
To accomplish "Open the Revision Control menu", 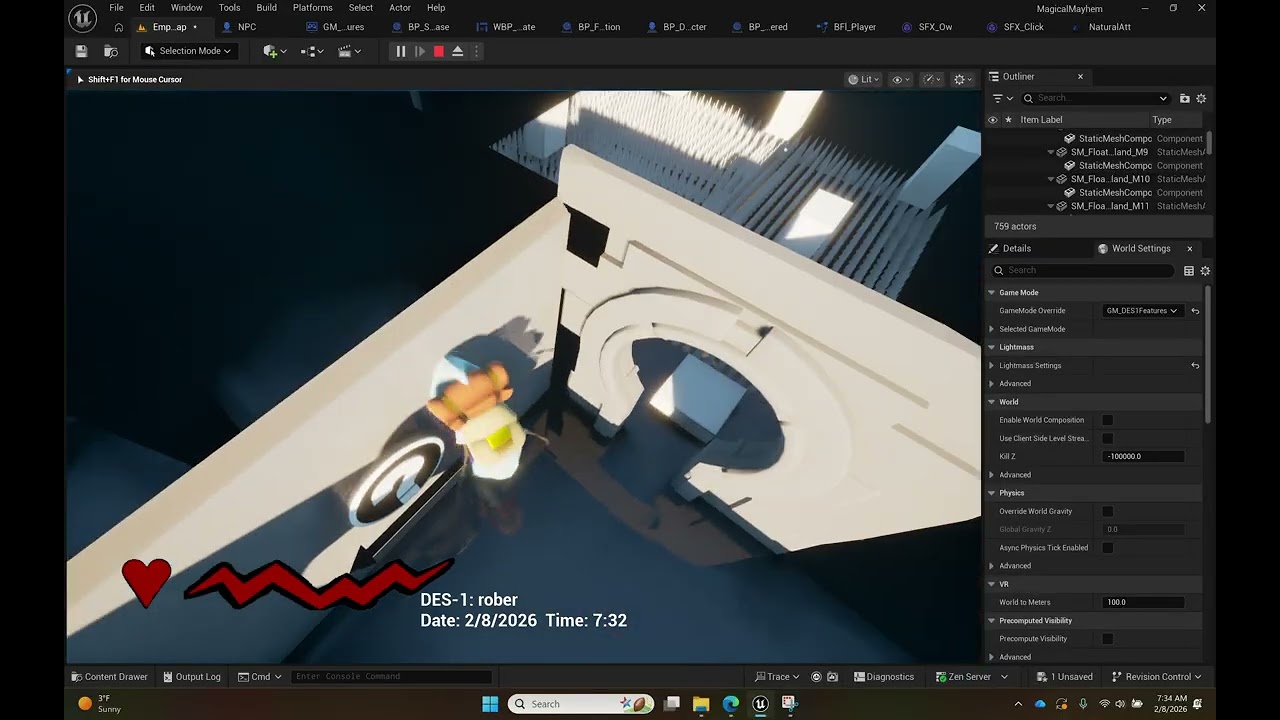I will coord(1156,677).
